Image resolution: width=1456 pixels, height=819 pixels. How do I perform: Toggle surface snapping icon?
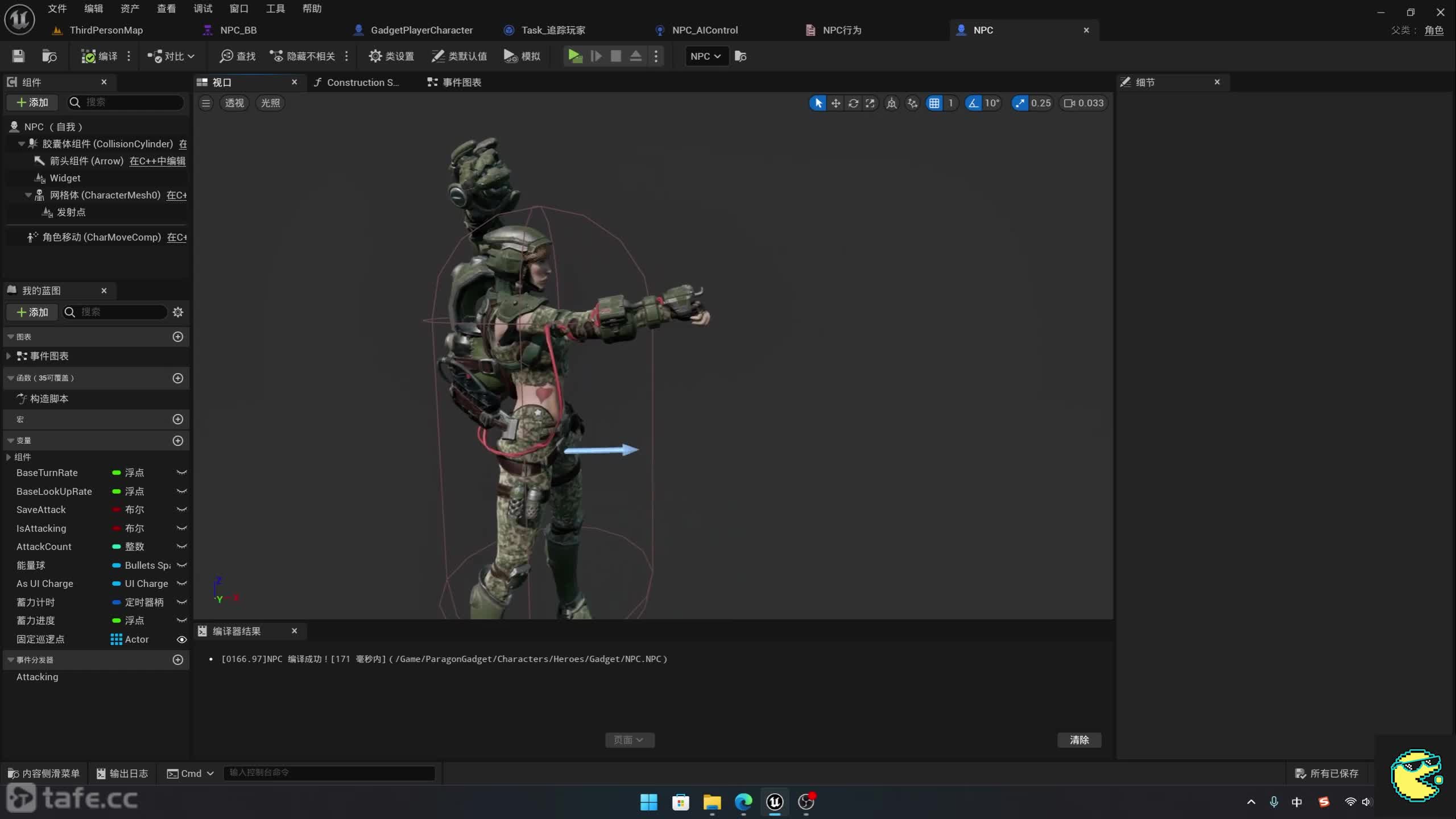pyautogui.click(x=912, y=103)
